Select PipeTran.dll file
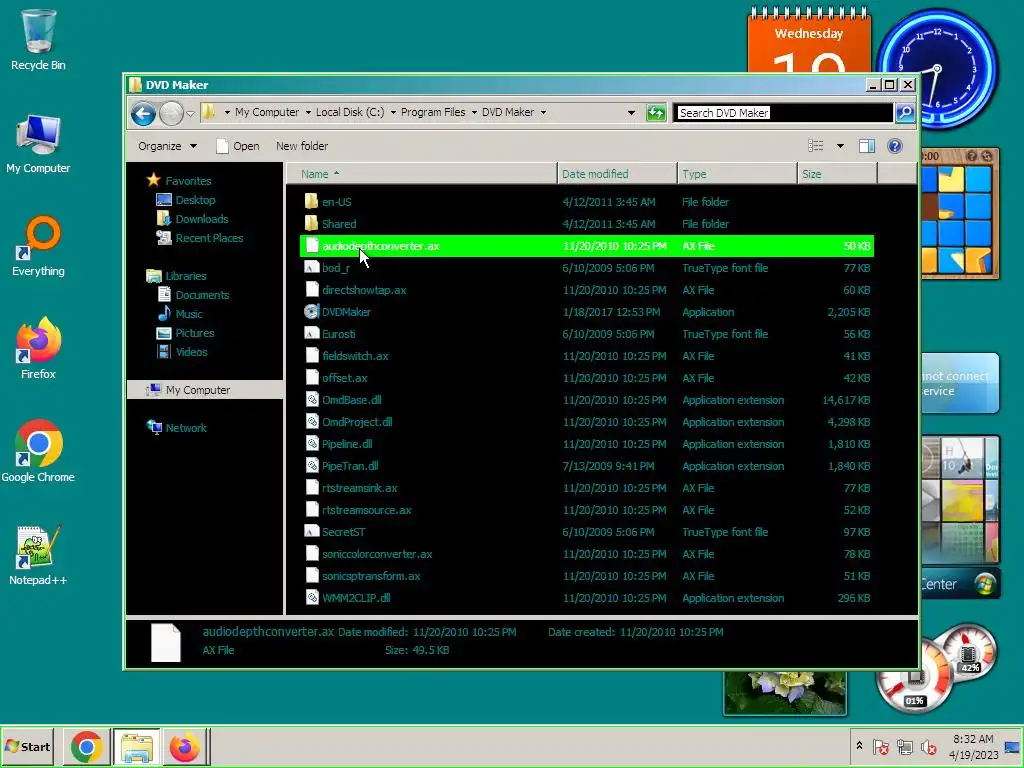The image size is (1024, 768). (x=342, y=466)
